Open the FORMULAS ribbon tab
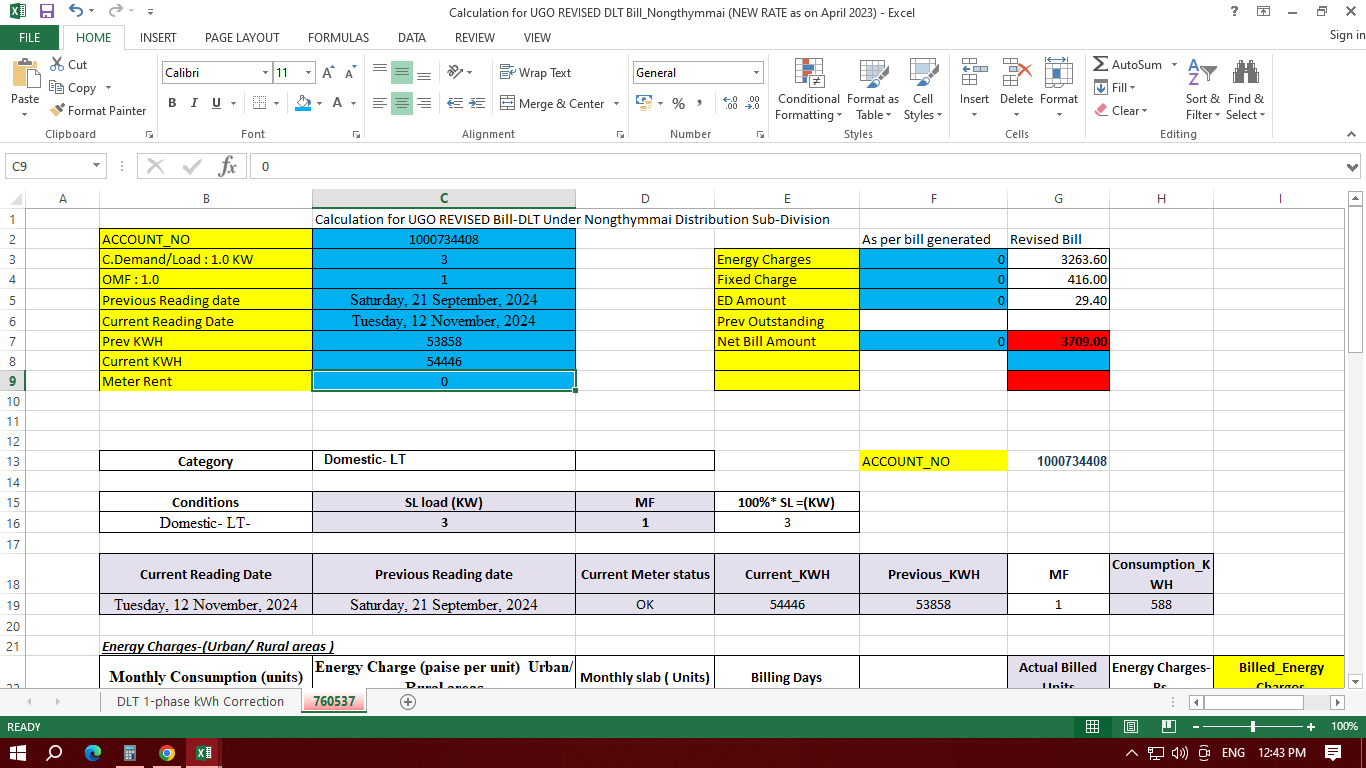The height and width of the screenshot is (768, 1366). point(338,37)
